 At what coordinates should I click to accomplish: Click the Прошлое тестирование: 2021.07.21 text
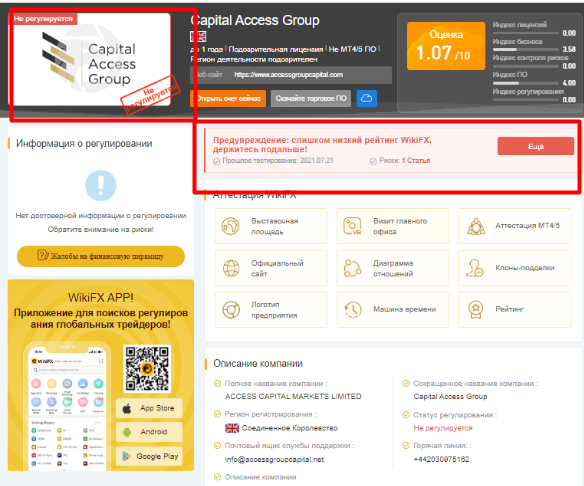click(x=278, y=161)
